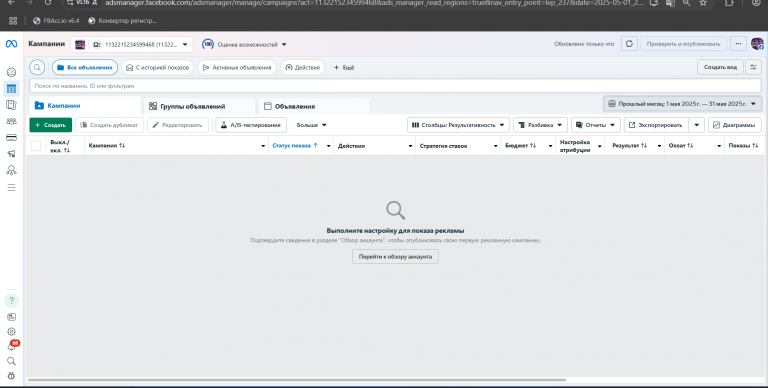Switch to the Группы объявлений tab

200,106
